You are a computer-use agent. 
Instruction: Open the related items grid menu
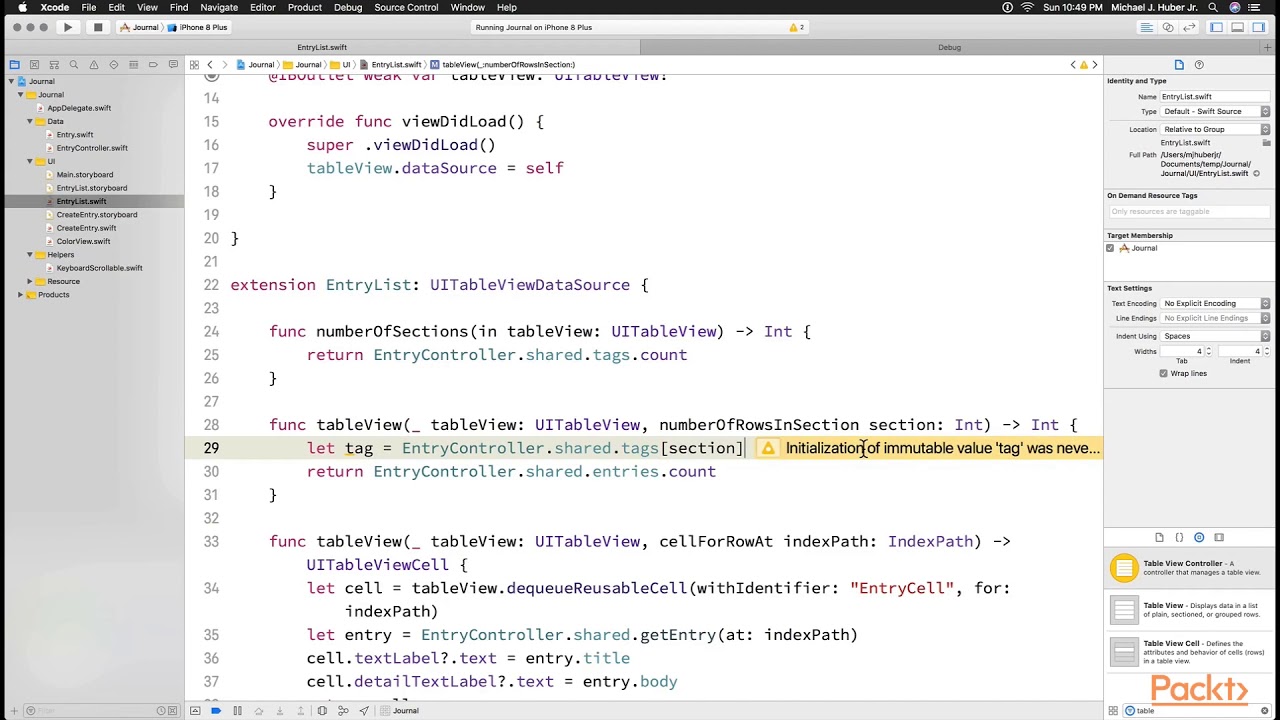pos(195,64)
